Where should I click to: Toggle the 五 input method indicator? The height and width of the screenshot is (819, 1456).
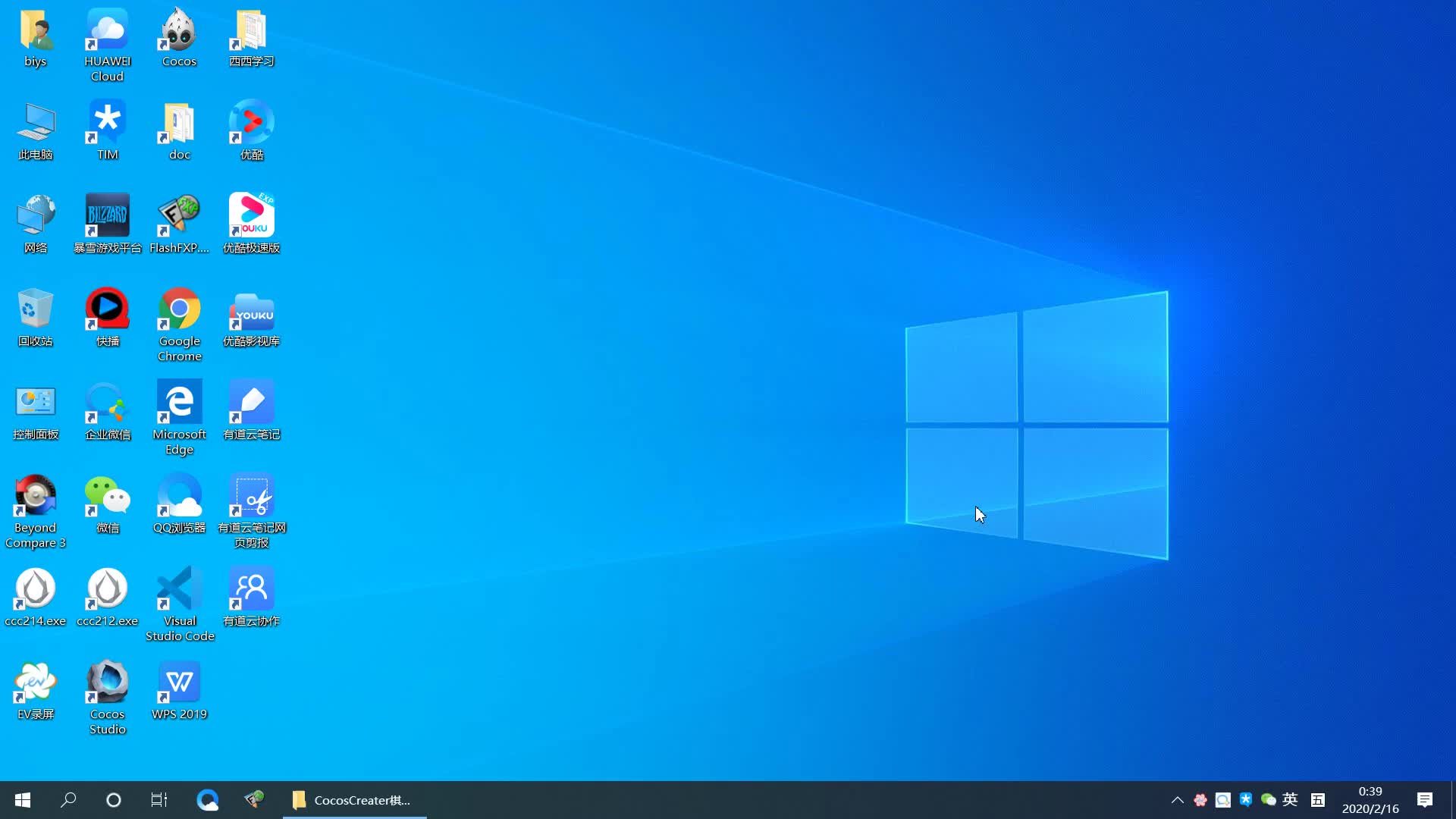click(1318, 800)
